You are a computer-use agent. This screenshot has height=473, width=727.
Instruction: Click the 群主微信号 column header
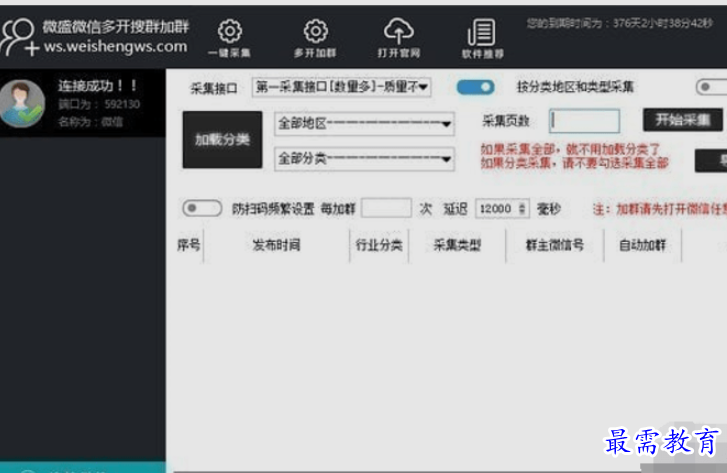(555, 245)
